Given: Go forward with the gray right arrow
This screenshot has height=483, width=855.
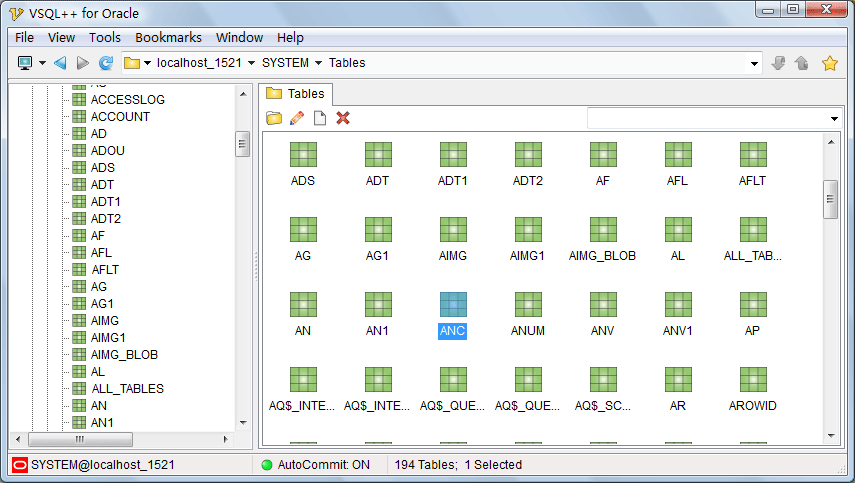Looking at the screenshot, I should (x=83, y=63).
